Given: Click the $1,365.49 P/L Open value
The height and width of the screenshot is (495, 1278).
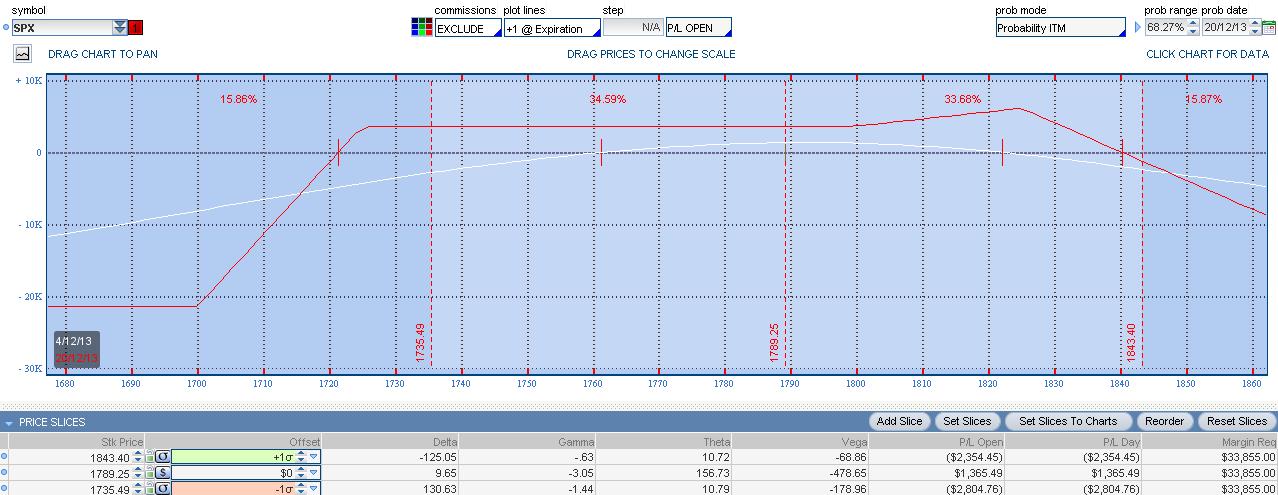Looking at the screenshot, I should coord(978,472).
